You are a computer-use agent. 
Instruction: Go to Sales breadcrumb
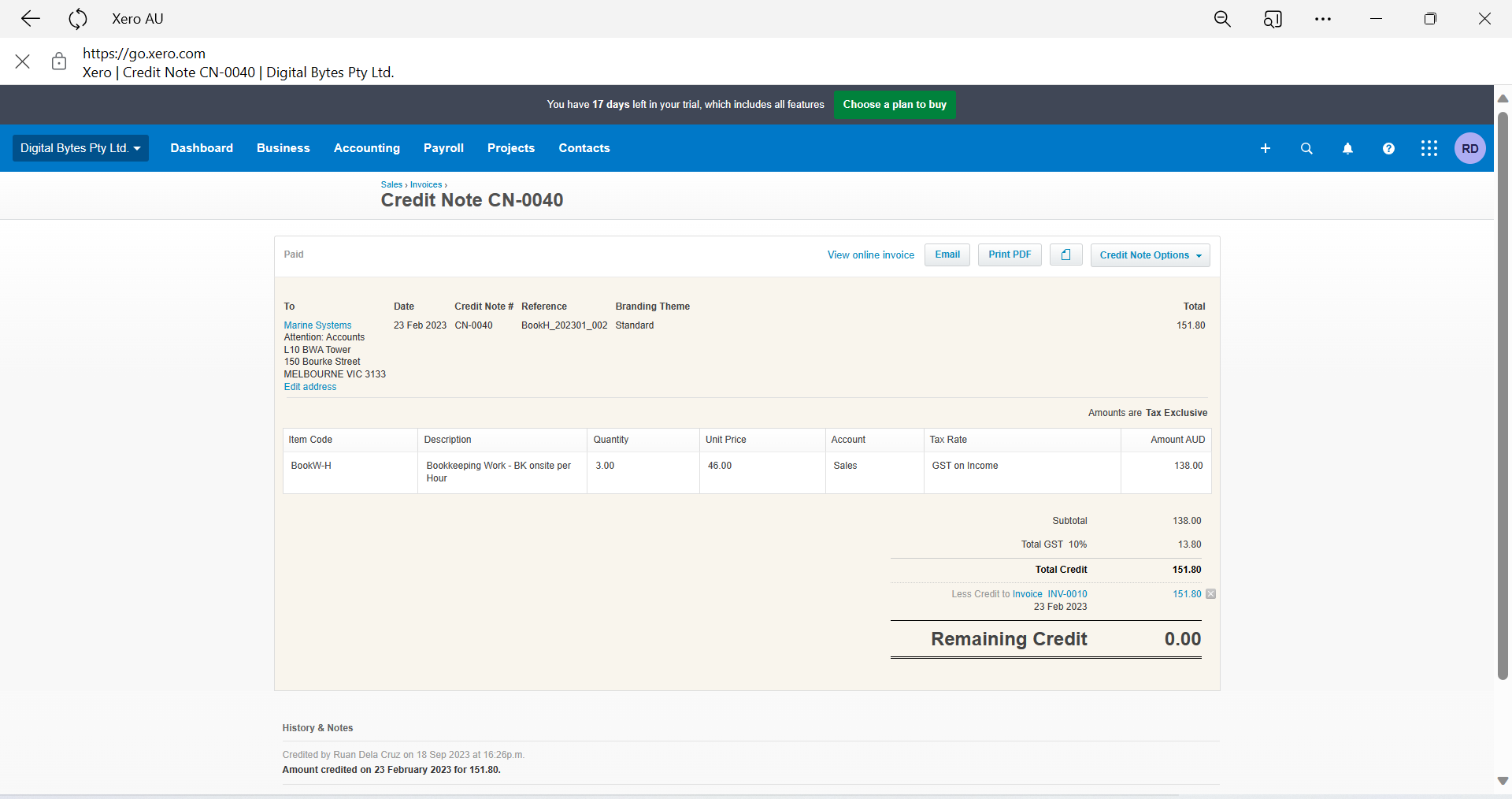click(391, 185)
